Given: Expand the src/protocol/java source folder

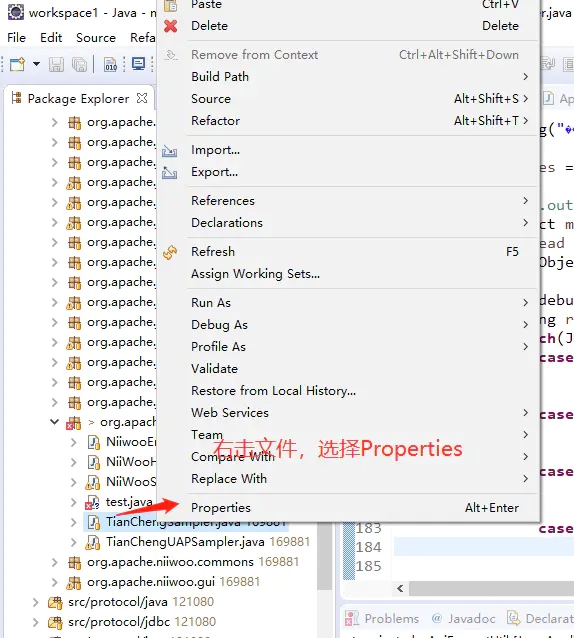Looking at the screenshot, I should pyautogui.click(x=36, y=602).
